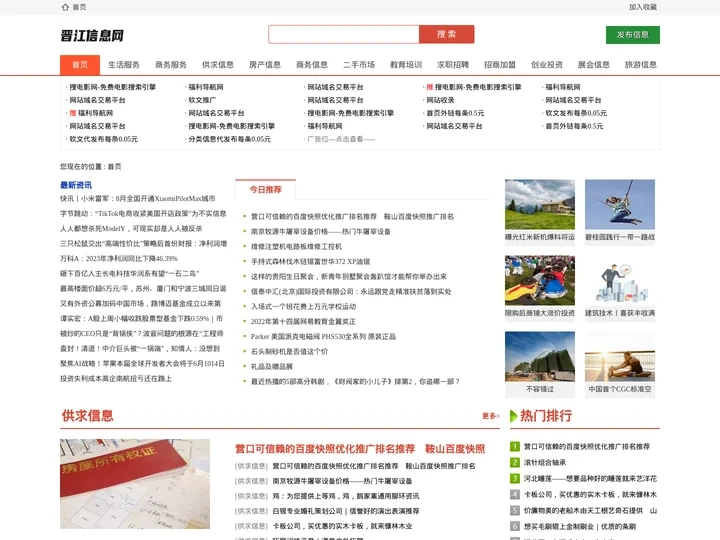
Task: Click the red 搜索 button
Action: (446, 34)
